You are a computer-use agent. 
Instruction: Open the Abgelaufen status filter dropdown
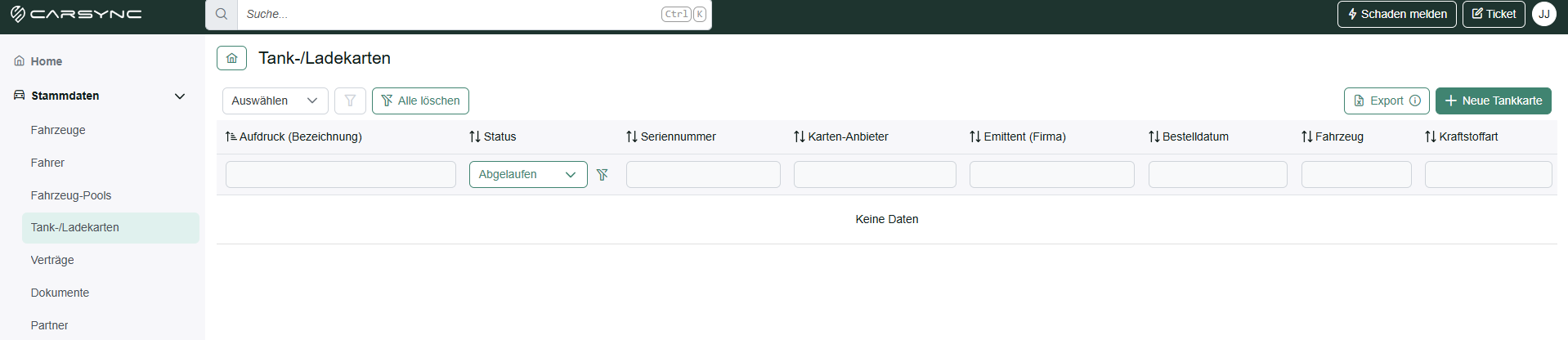[528, 174]
